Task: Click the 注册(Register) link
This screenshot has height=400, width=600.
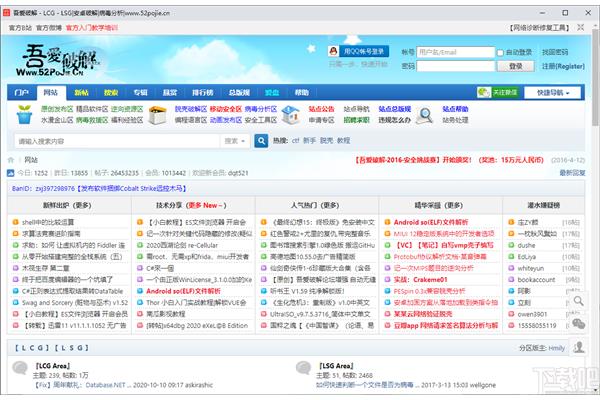Action: (x=563, y=66)
